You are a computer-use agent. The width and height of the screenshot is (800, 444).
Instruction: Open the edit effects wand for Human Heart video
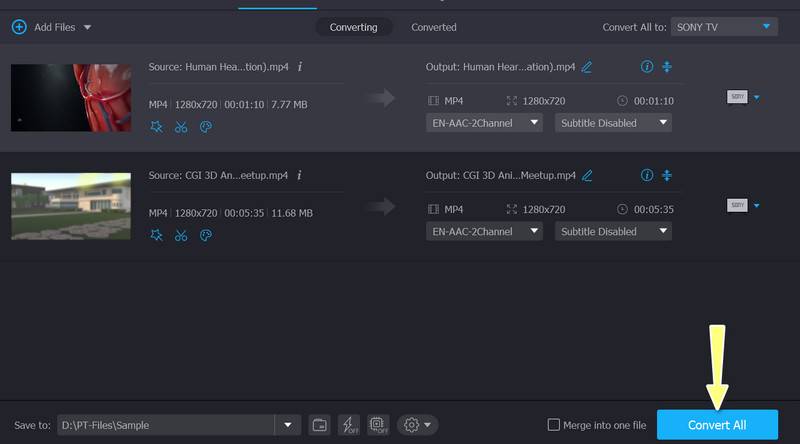(x=156, y=127)
